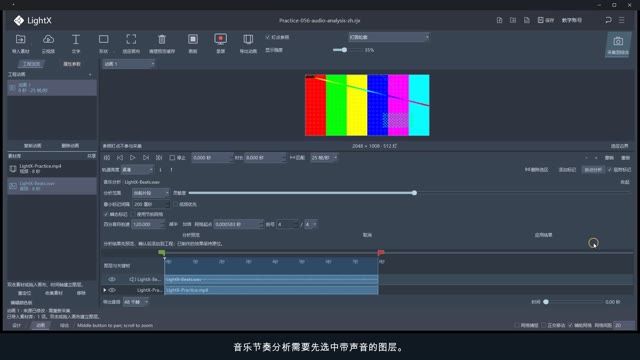Open the cloud video download icon
The width and height of the screenshot is (640, 360).
coord(48,39)
